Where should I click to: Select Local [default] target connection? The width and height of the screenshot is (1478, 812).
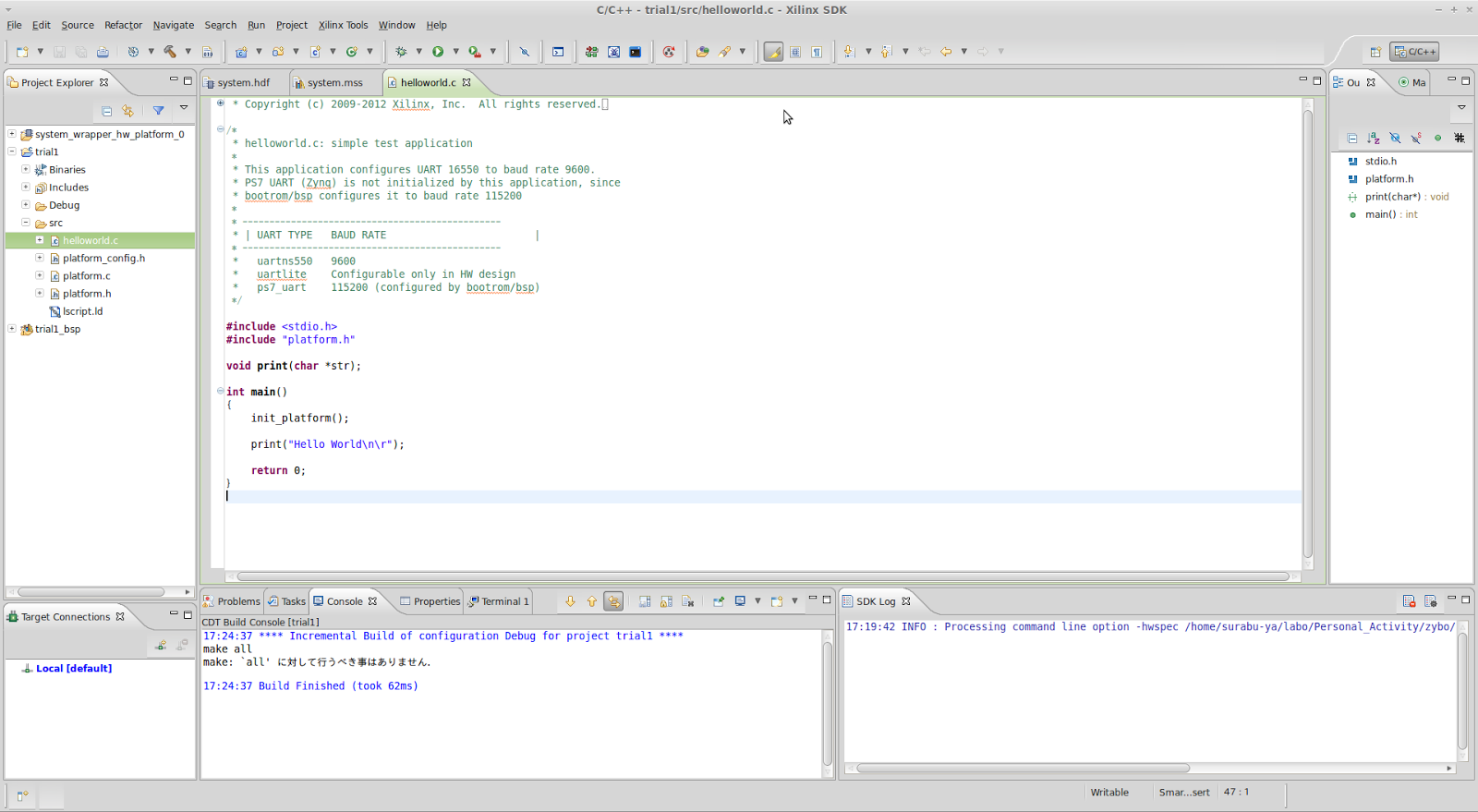pos(74,668)
